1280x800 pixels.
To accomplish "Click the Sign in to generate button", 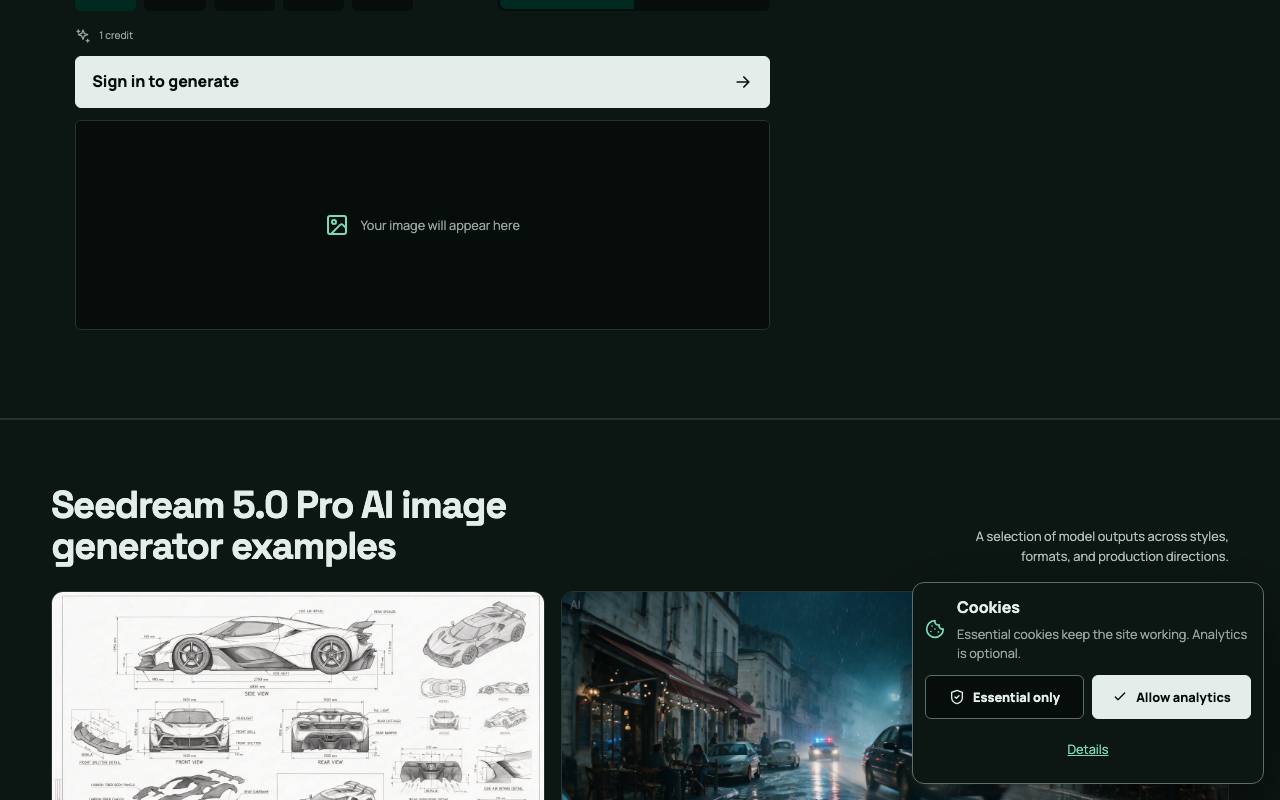I will pos(422,82).
